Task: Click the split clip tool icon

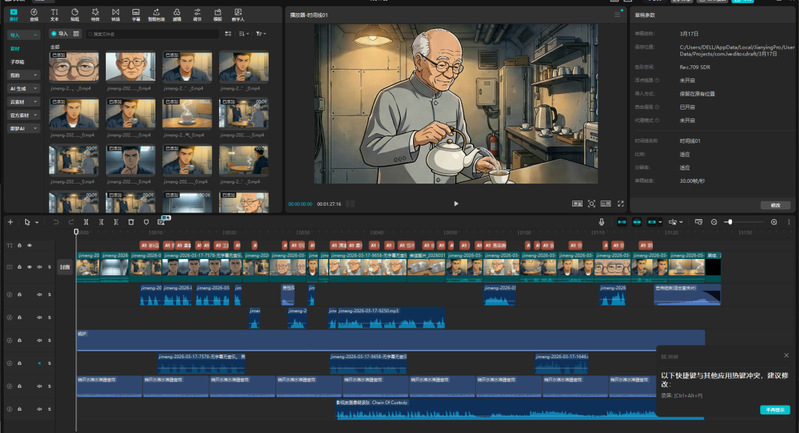Action: [x=87, y=221]
